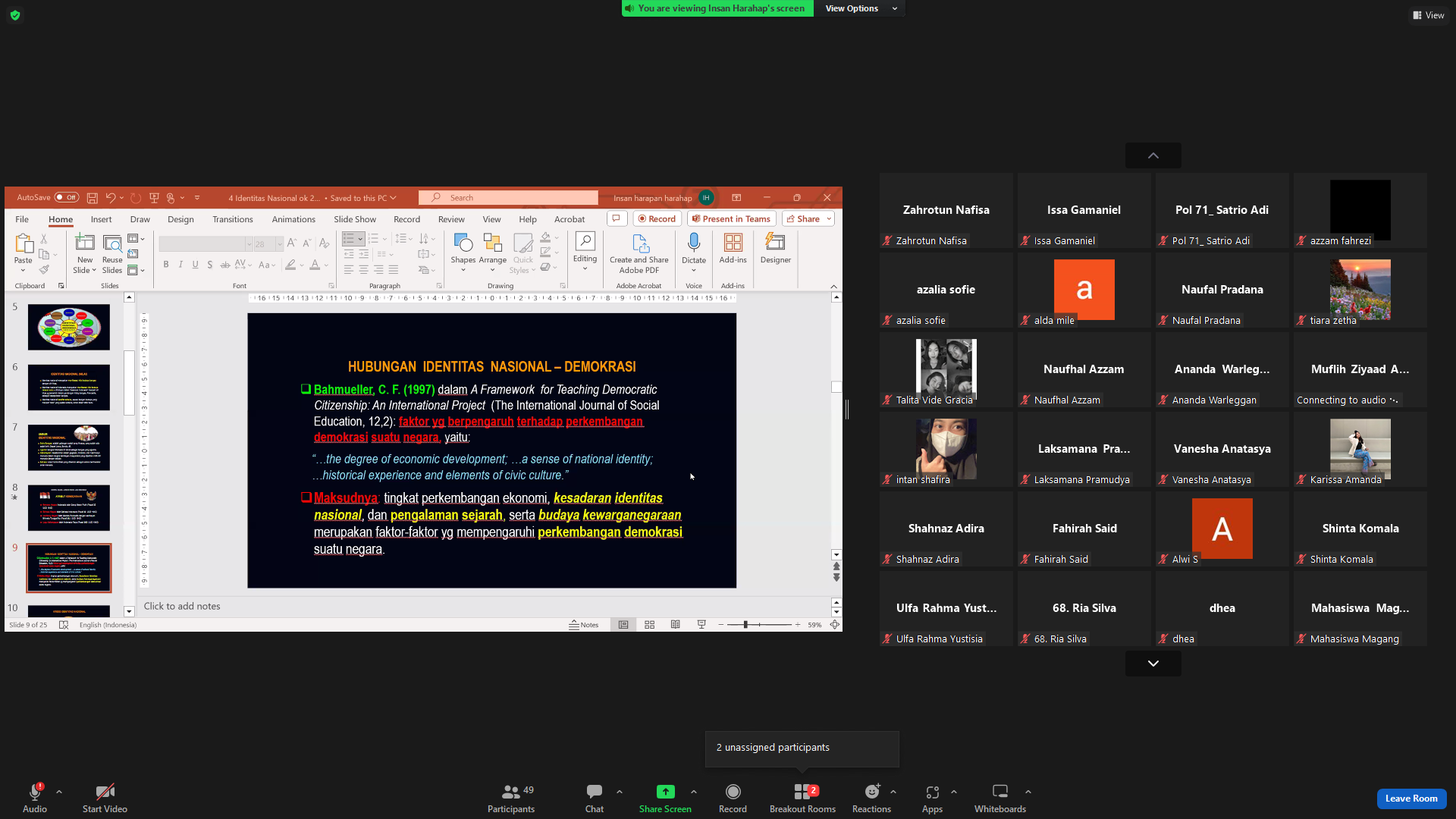
Task: Click the zoom in plus button
Action: click(798, 625)
